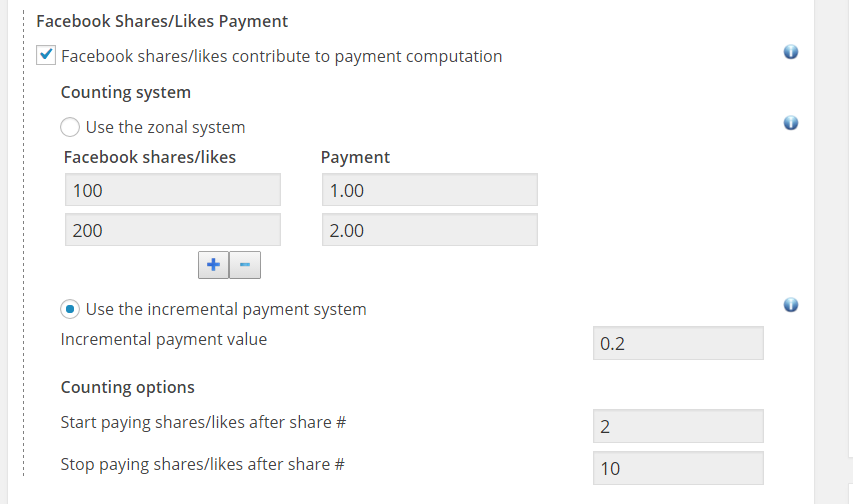853x504 pixels.
Task: Click the 1.00 payment field
Action: (429, 190)
